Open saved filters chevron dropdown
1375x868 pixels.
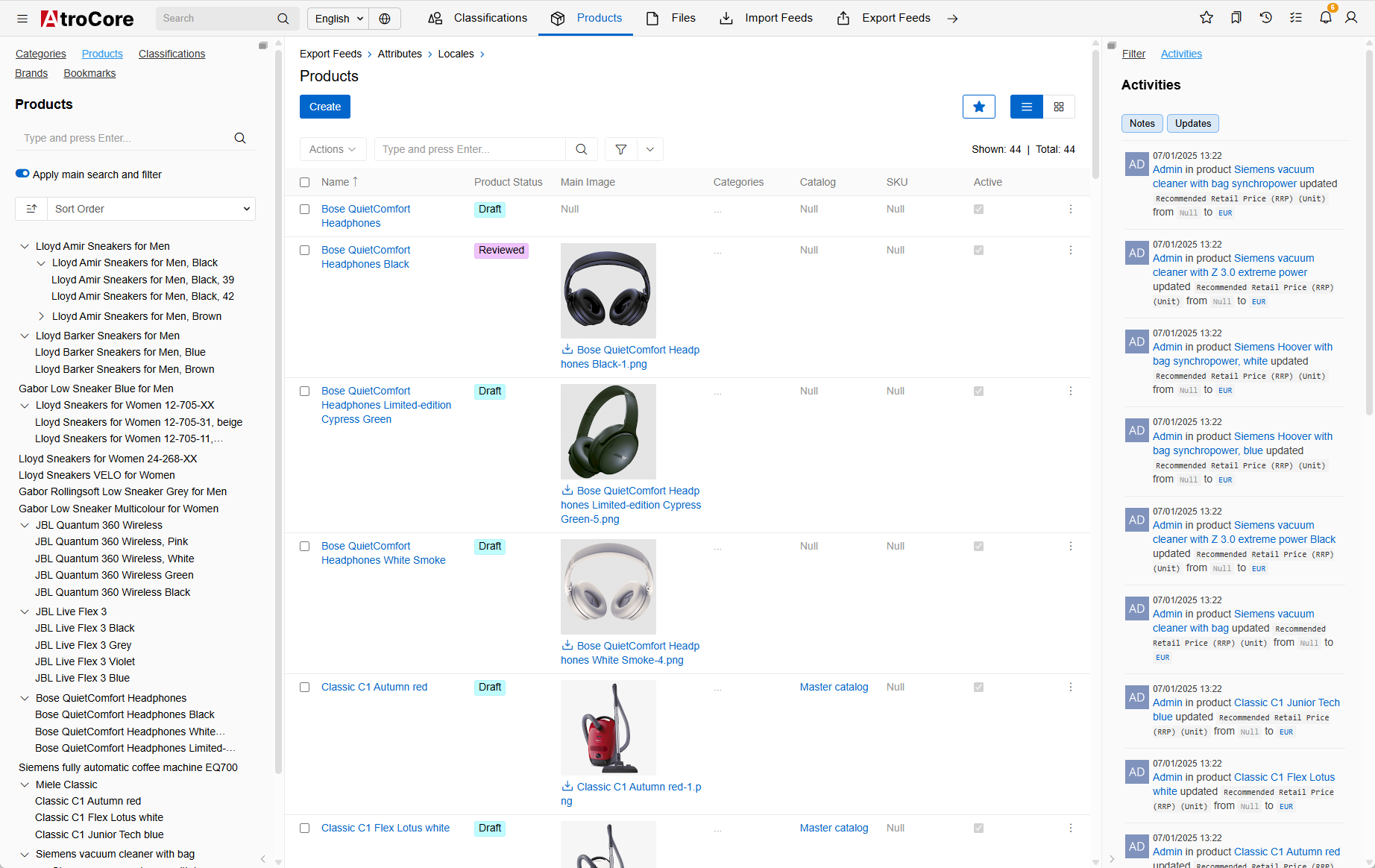pyautogui.click(x=650, y=149)
